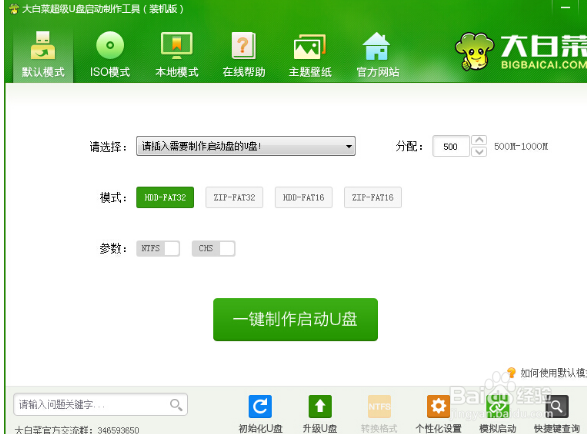Click the 大白菜 BIGBAICAI.COM logo

pos(521,51)
